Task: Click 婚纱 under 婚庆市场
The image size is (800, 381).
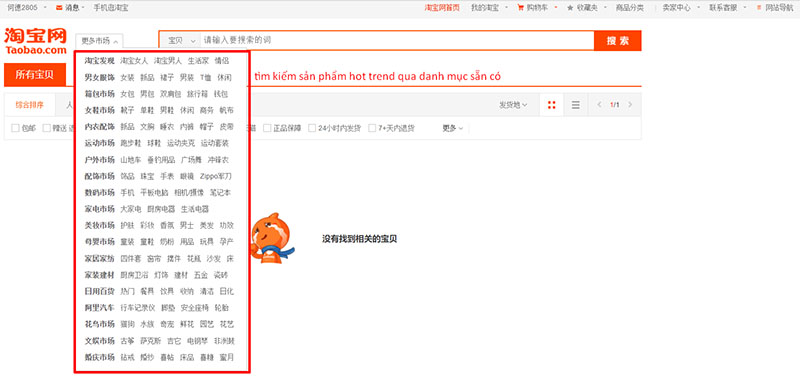Action: point(147,357)
